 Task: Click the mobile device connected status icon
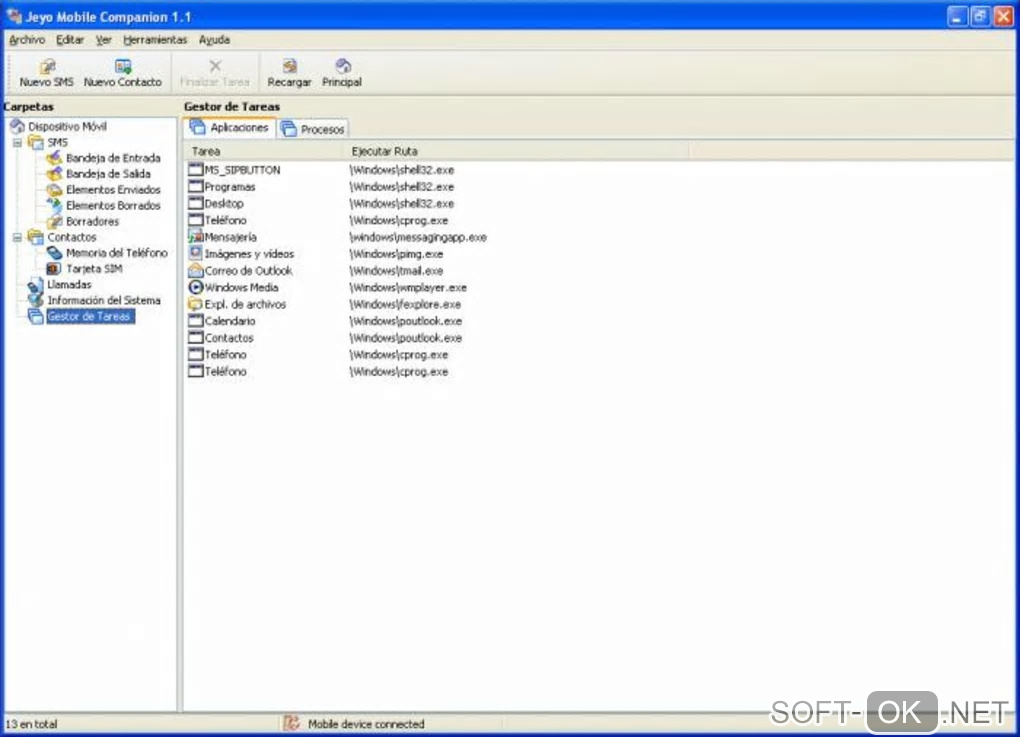click(x=292, y=723)
